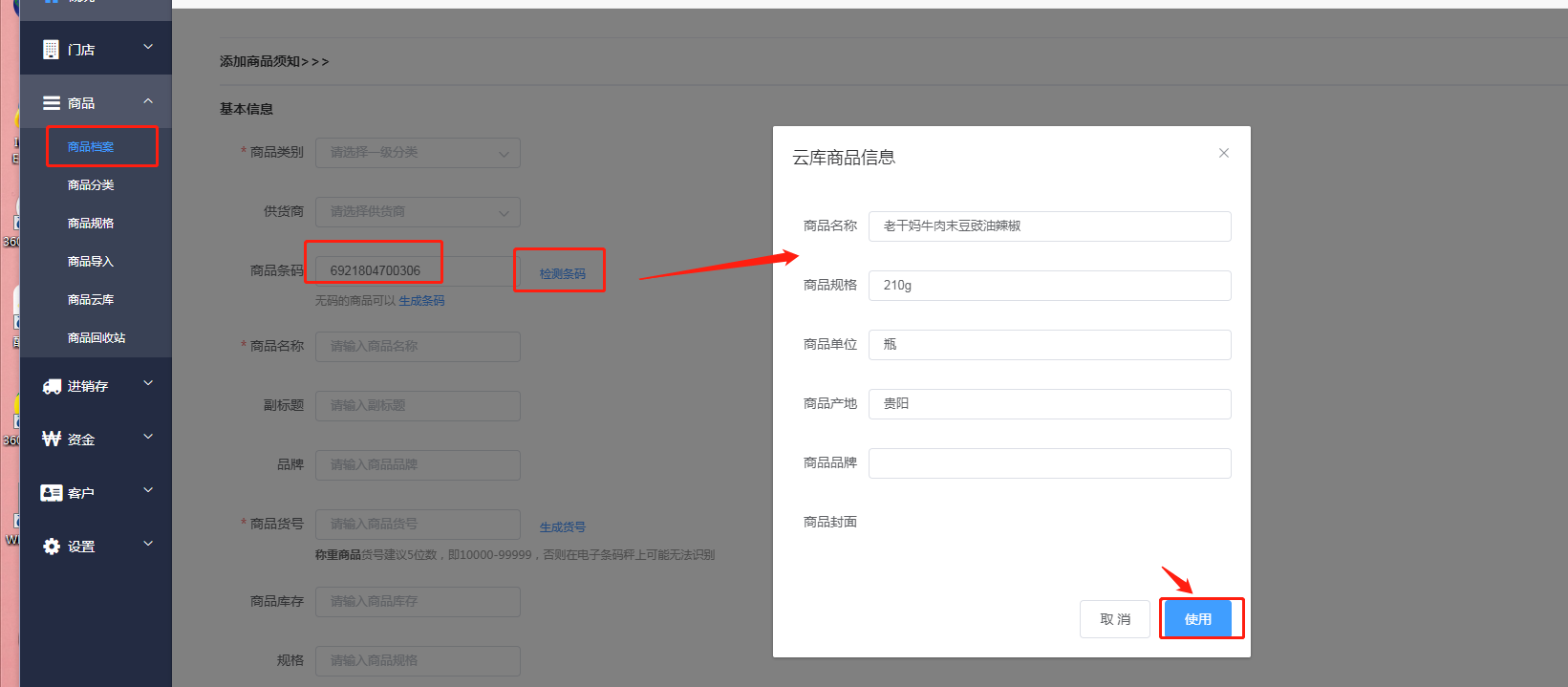Click the 使用 button in dialog
The width and height of the screenshot is (1568, 687).
tap(1197, 619)
